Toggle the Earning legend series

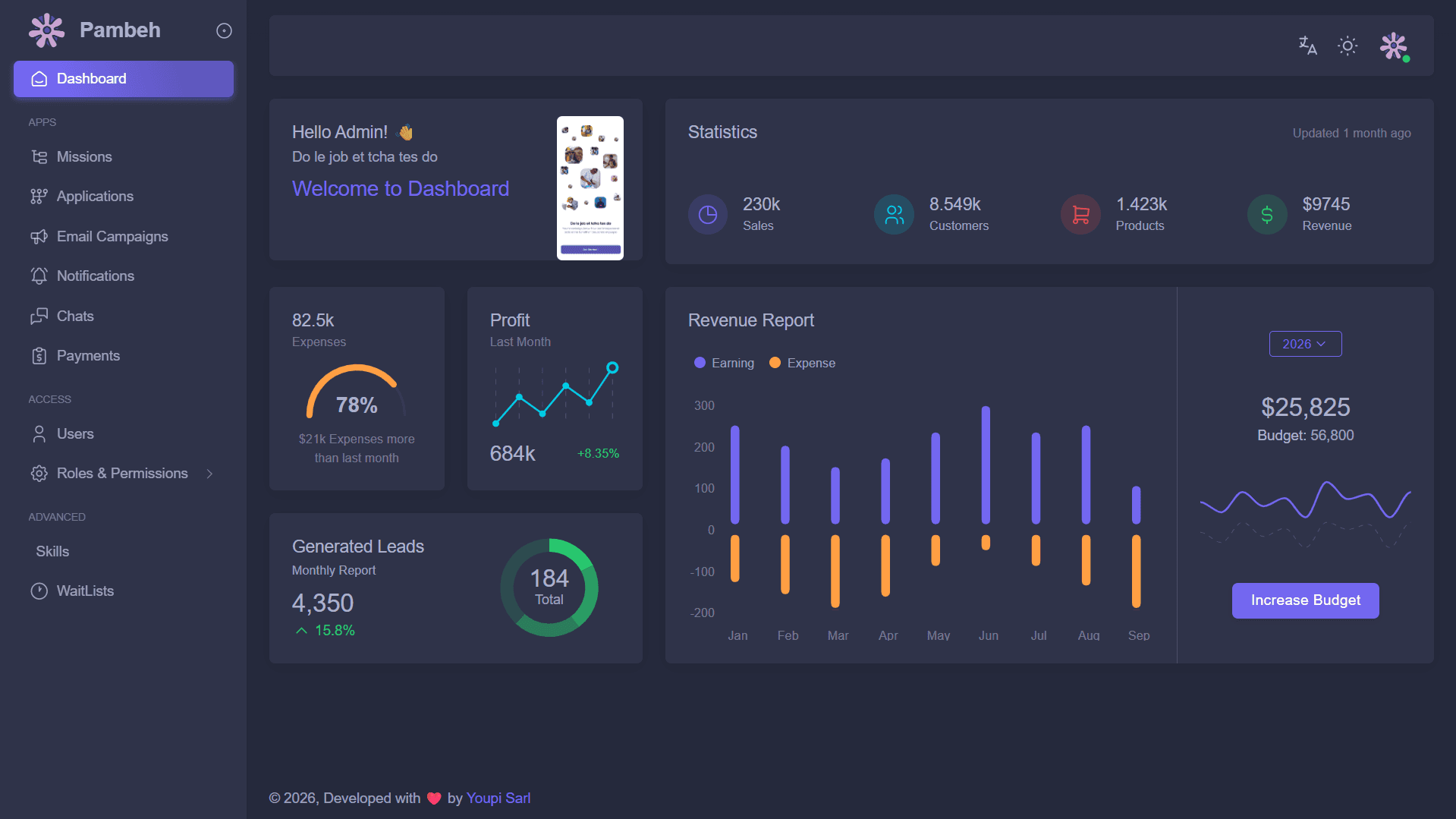(x=725, y=363)
